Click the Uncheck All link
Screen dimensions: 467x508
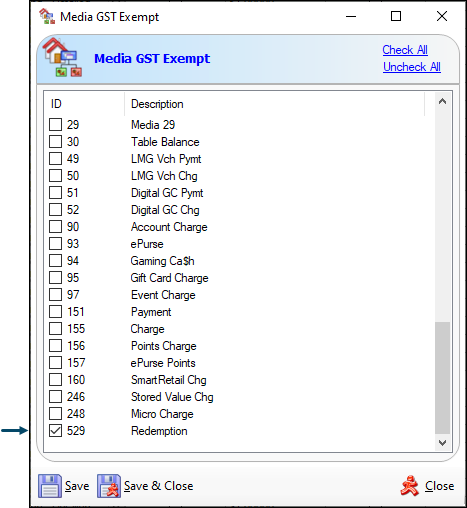pyautogui.click(x=412, y=67)
